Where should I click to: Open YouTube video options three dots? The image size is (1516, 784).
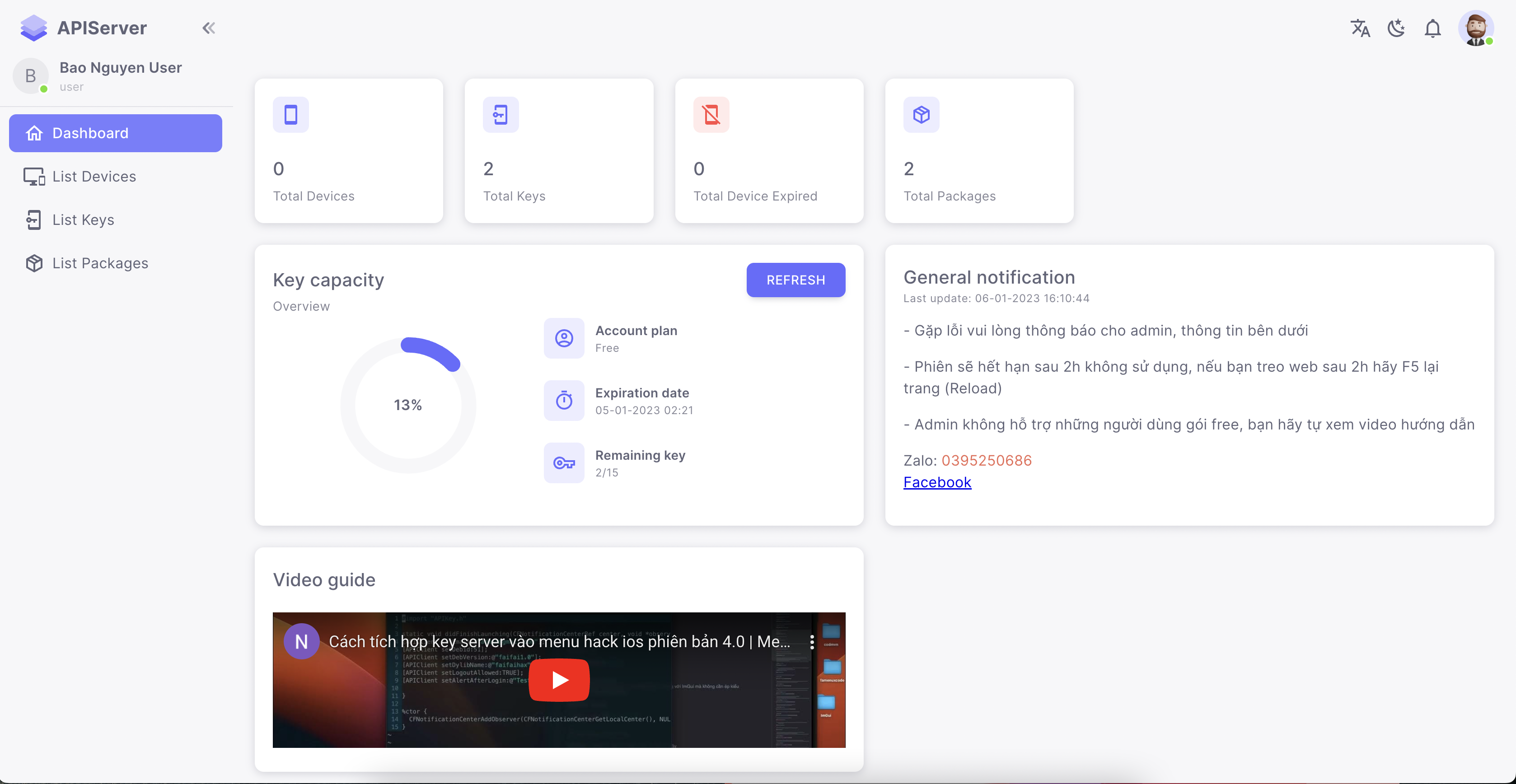click(x=812, y=642)
